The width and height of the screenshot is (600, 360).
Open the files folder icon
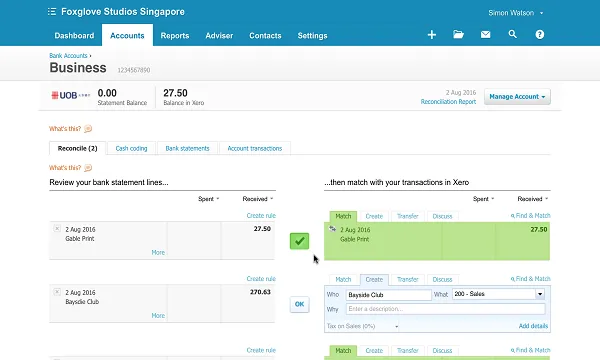[458, 35]
